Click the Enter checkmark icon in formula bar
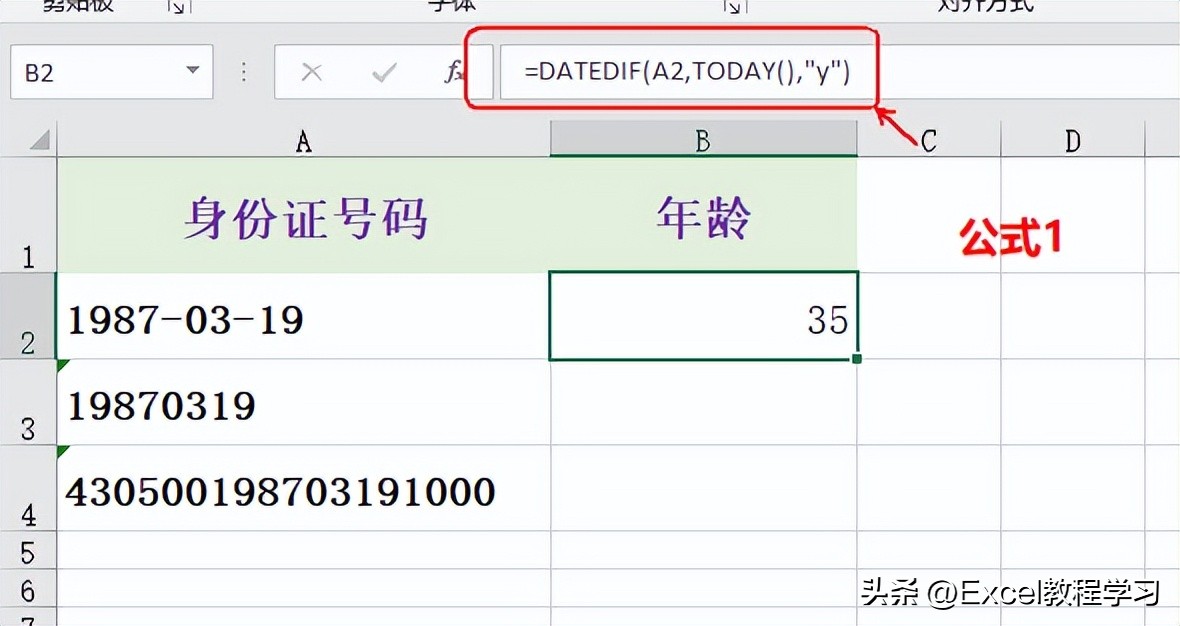Screen dimensions: 1180x626 [x=383, y=72]
